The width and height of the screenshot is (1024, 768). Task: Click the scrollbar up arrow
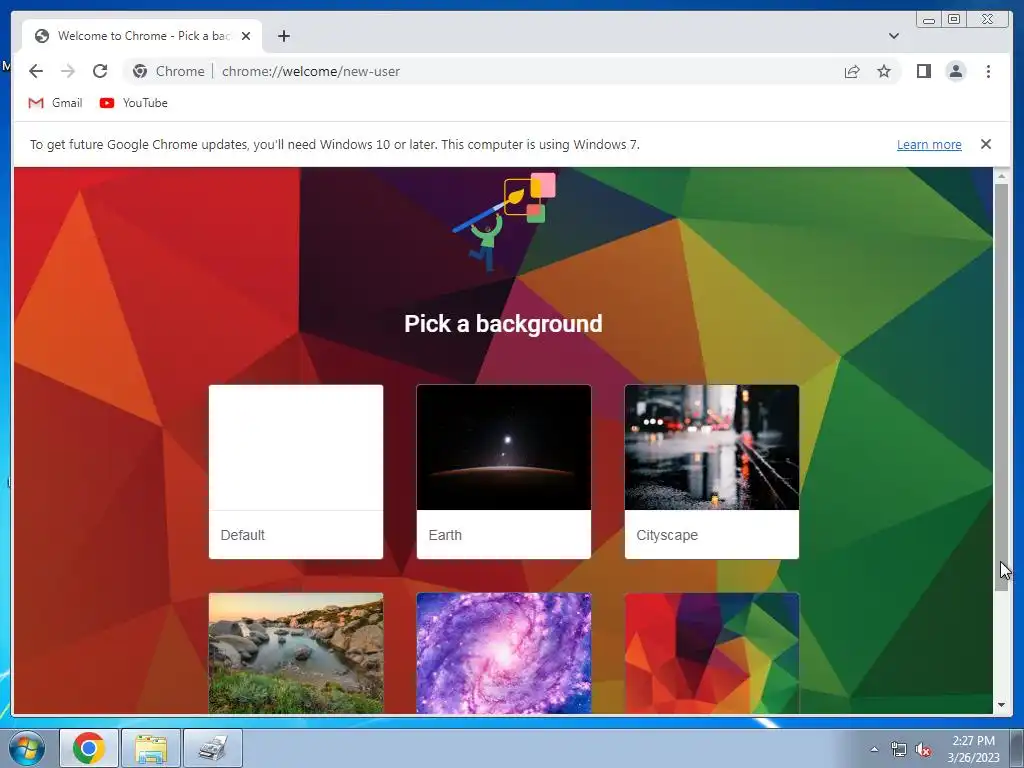tap(1001, 176)
